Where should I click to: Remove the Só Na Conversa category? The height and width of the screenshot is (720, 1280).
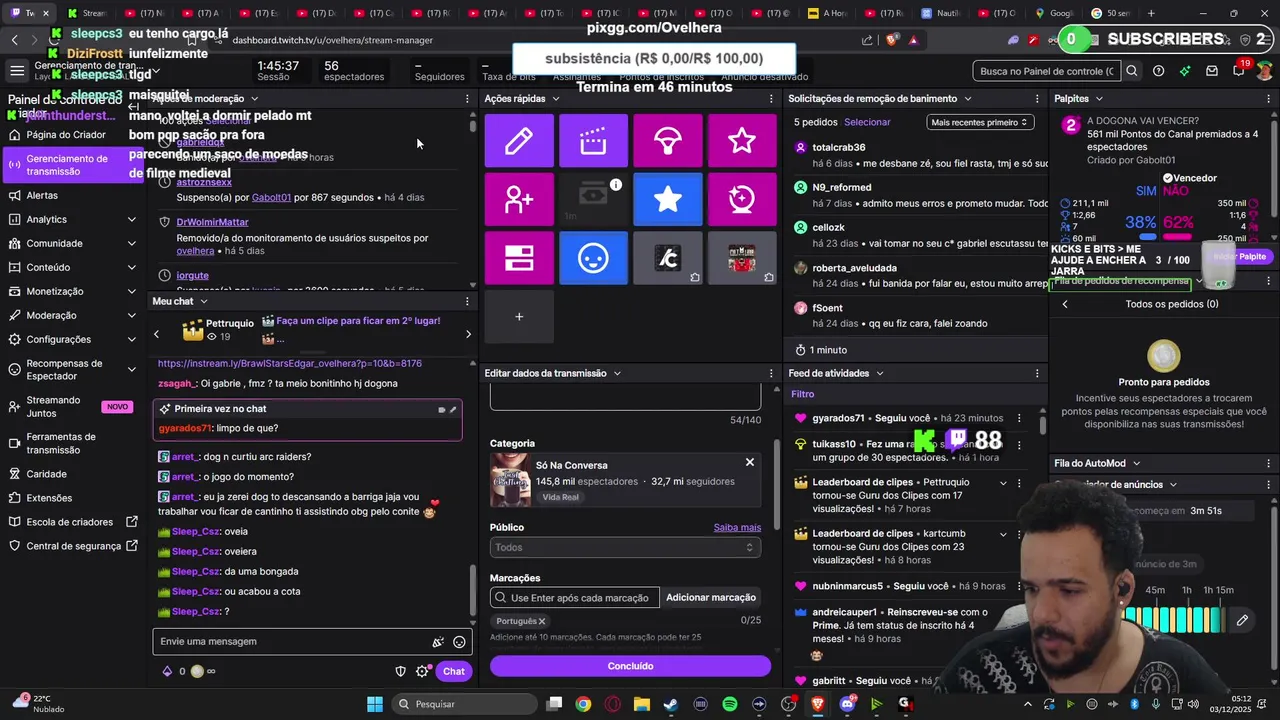pos(749,462)
